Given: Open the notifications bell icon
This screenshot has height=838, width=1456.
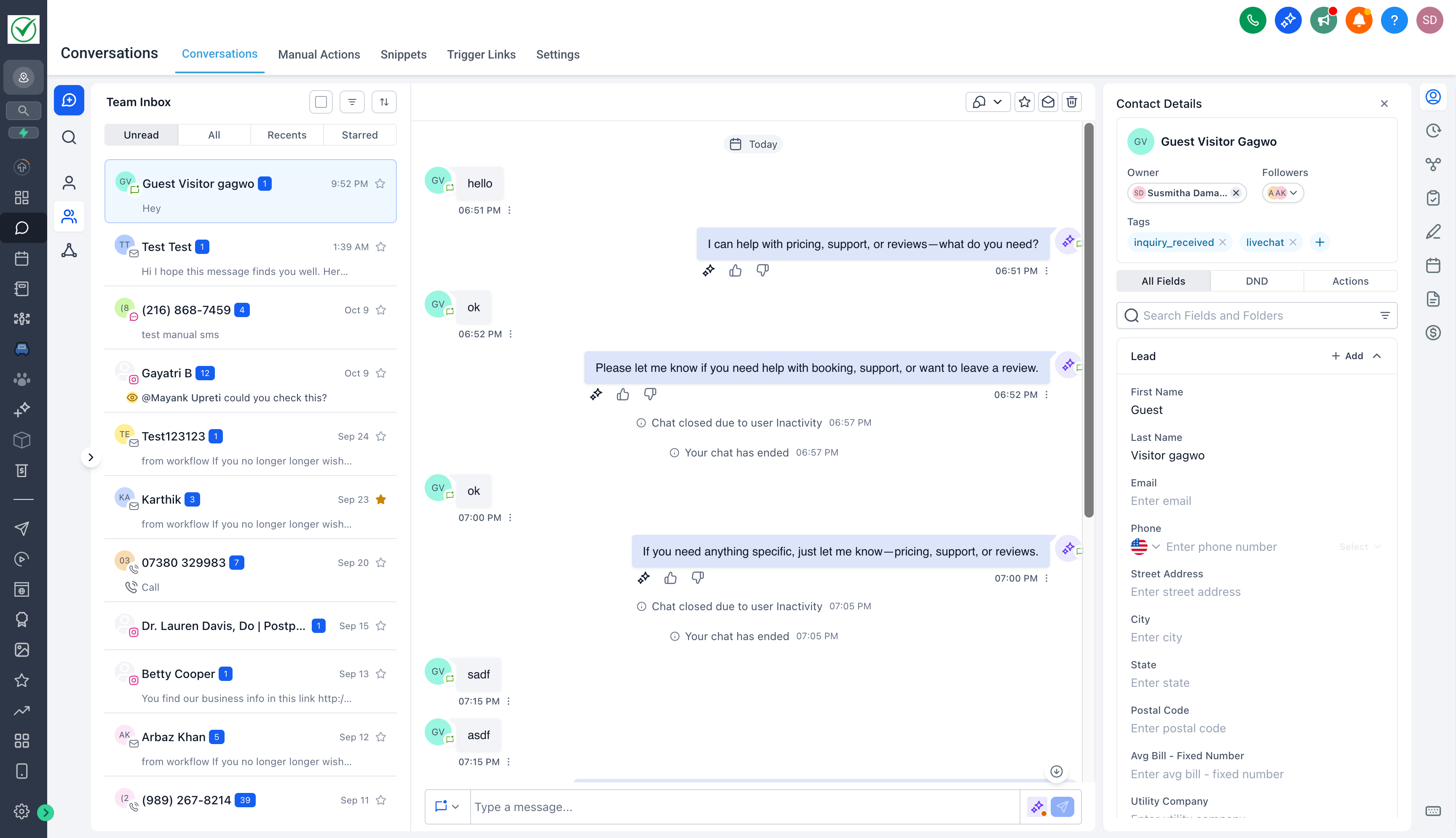Looking at the screenshot, I should [x=1359, y=21].
